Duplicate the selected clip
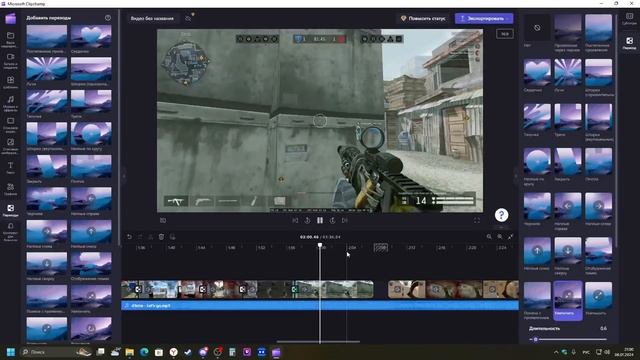 (x=172, y=237)
